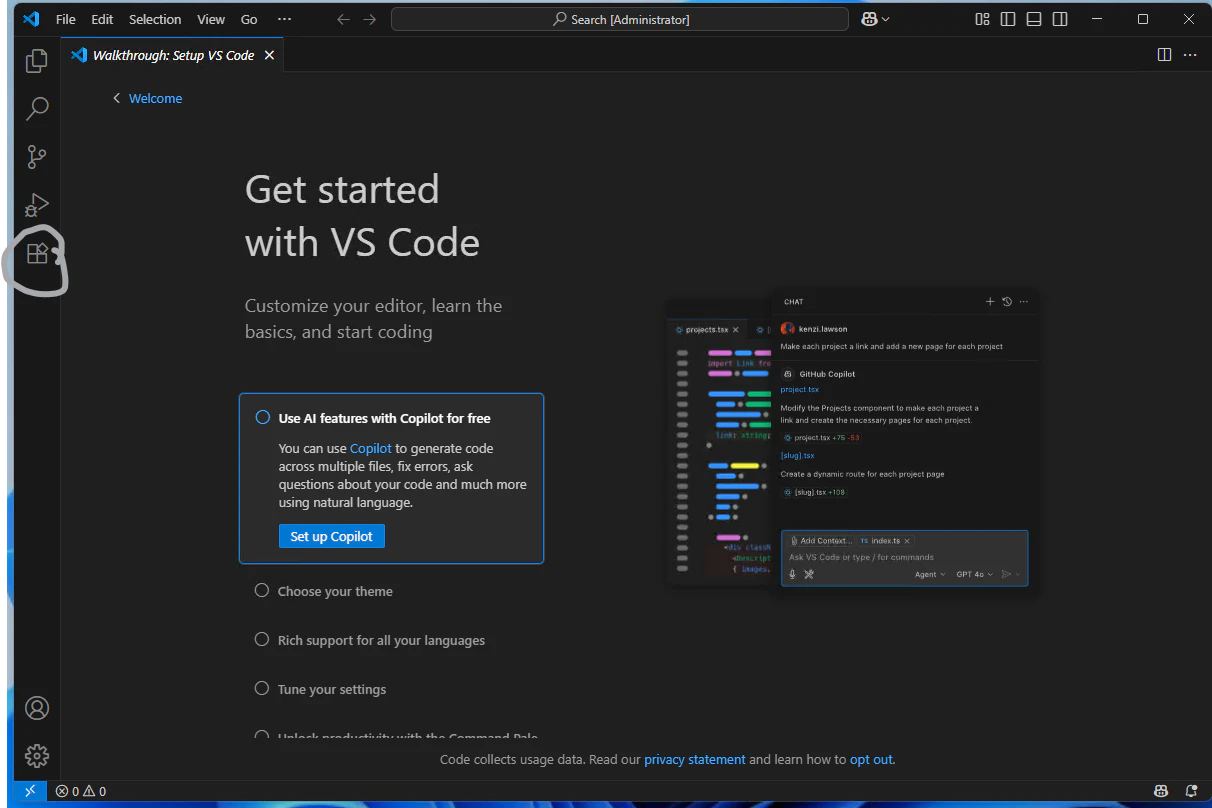Click the Get started with VS Code heading
1212x808 pixels.
pyautogui.click(x=362, y=216)
